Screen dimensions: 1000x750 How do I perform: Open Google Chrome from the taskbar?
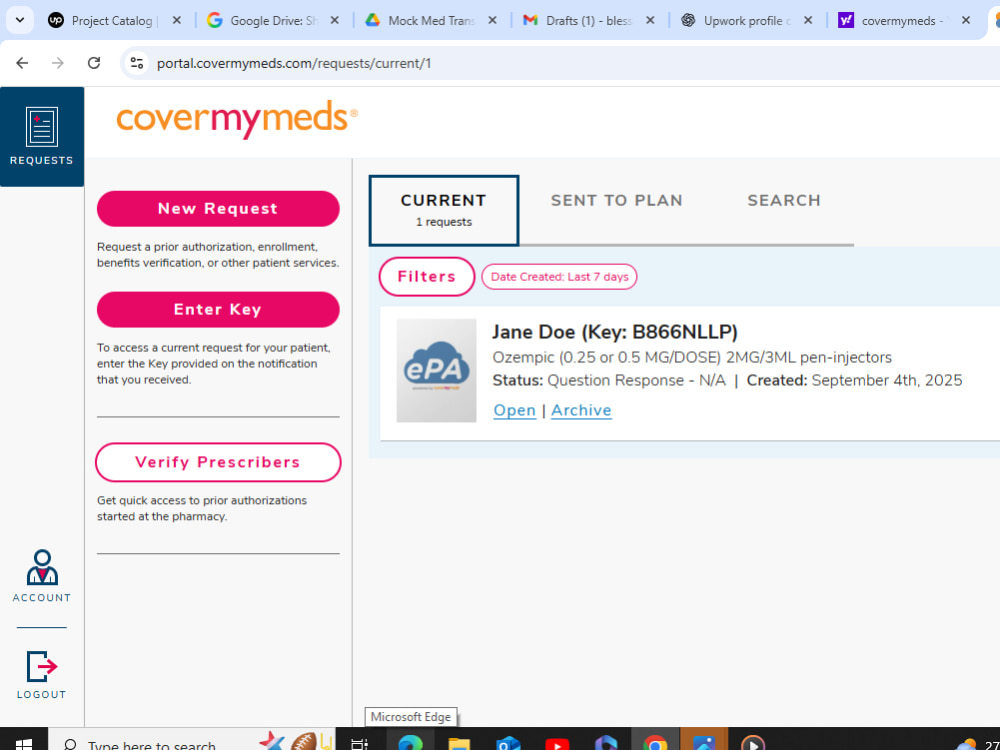(x=655, y=743)
